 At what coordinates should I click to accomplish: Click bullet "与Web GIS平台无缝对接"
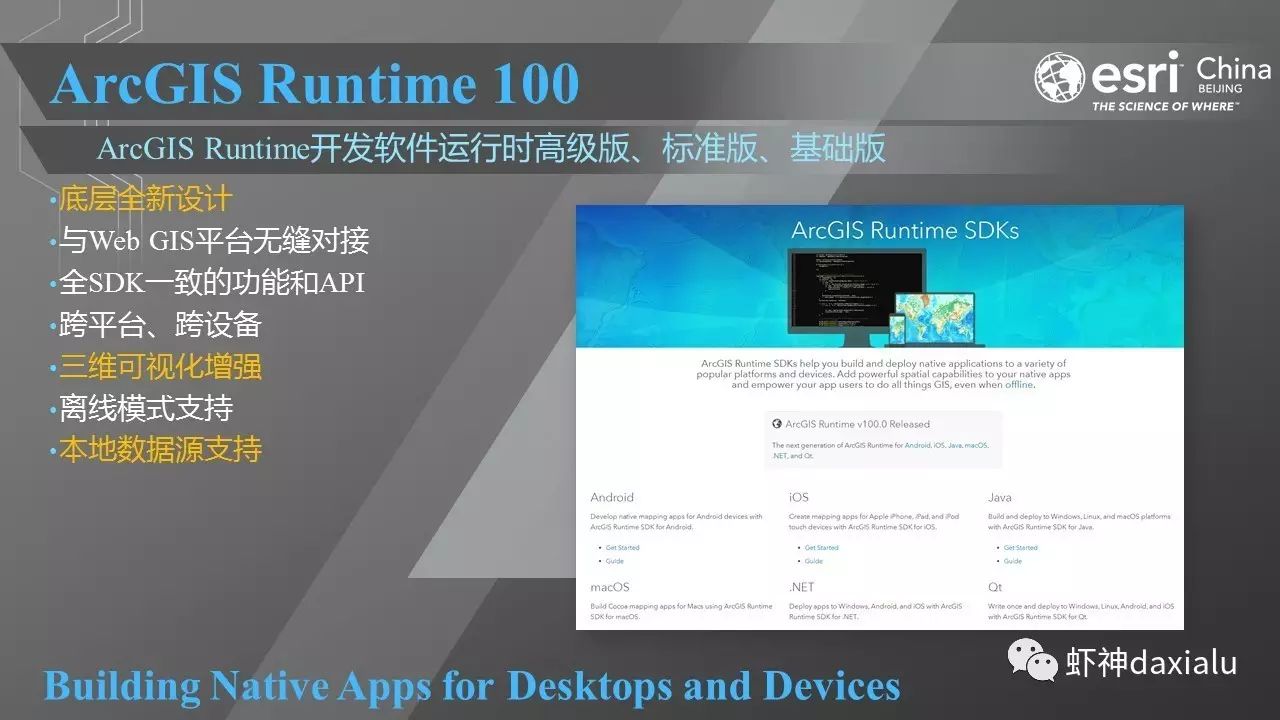[x=214, y=241]
